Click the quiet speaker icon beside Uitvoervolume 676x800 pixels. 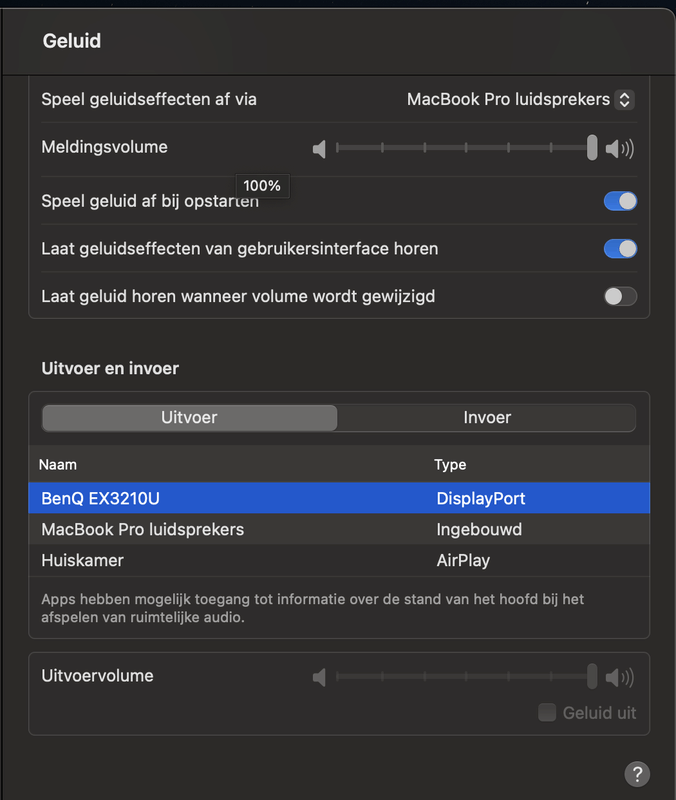click(x=319, y=678)
